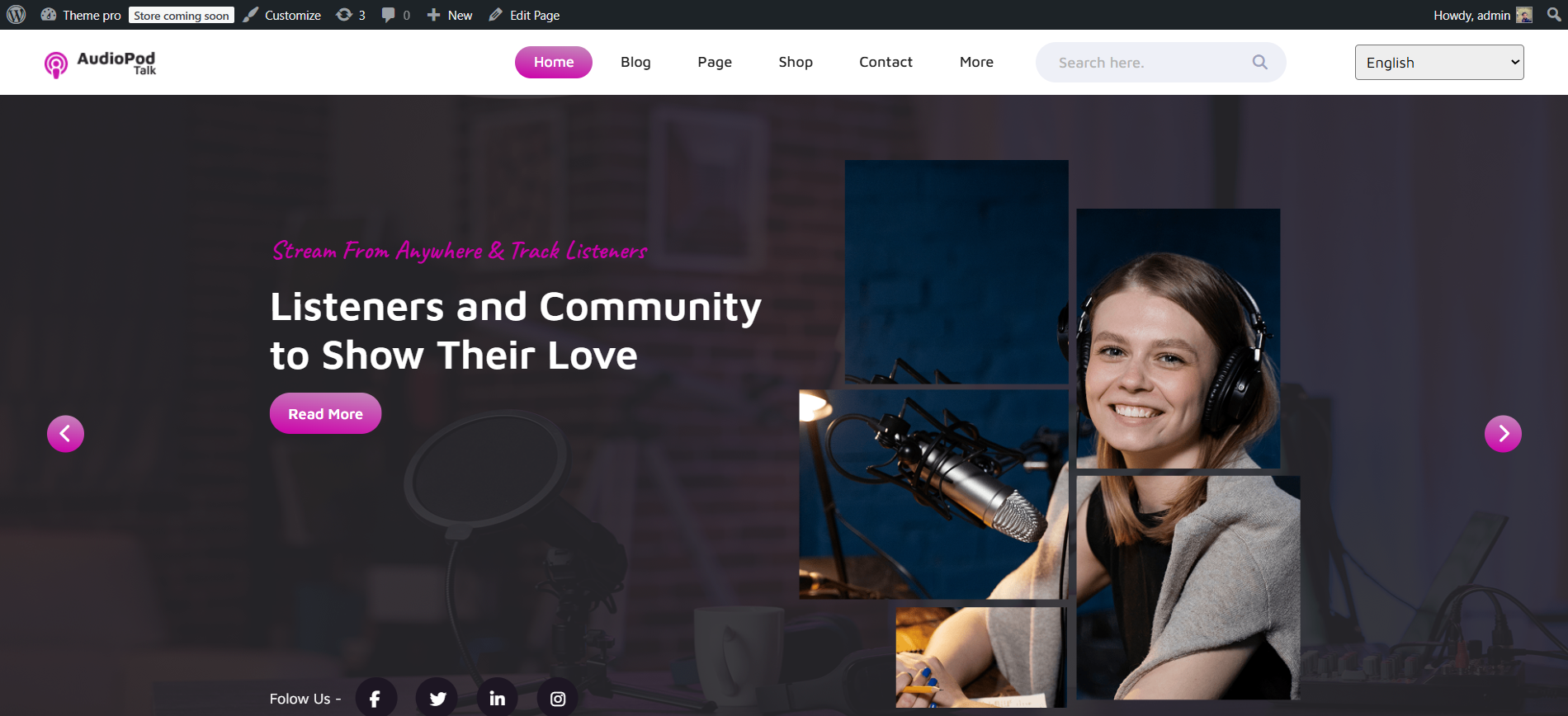Open the New content menu
This screenshot has height=716, width=1568.
tap(450, 15)
